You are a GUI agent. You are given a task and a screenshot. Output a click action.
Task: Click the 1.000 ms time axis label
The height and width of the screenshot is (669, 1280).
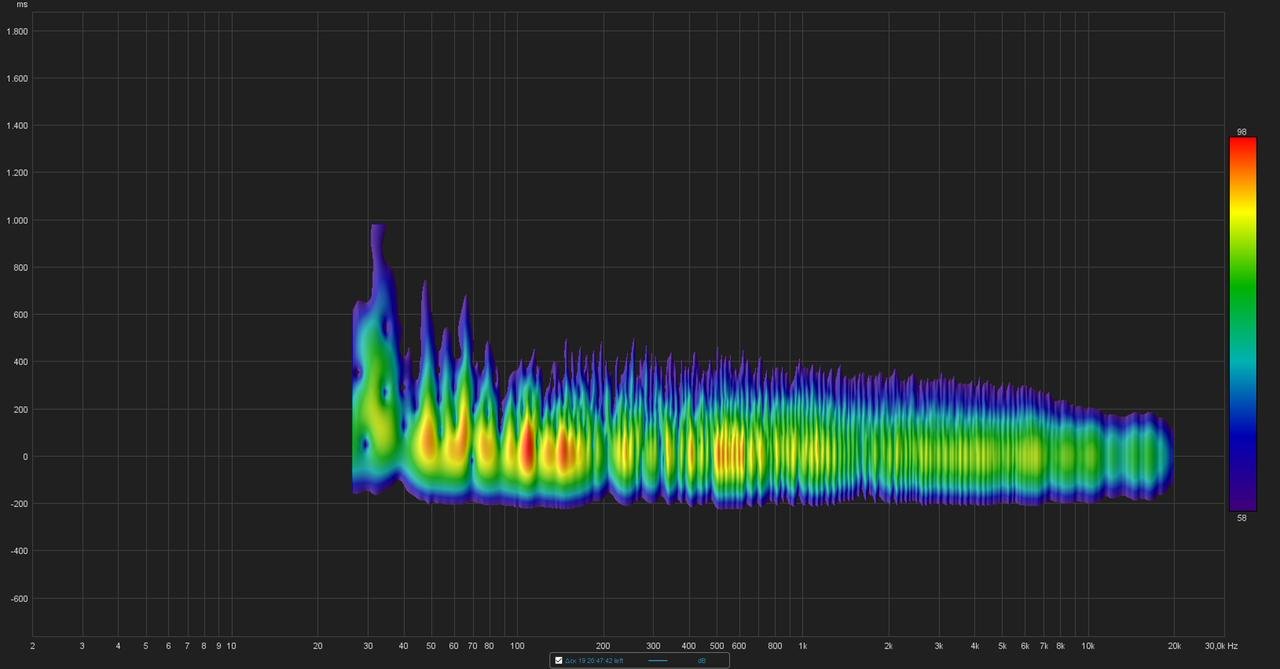click(17, 221)
